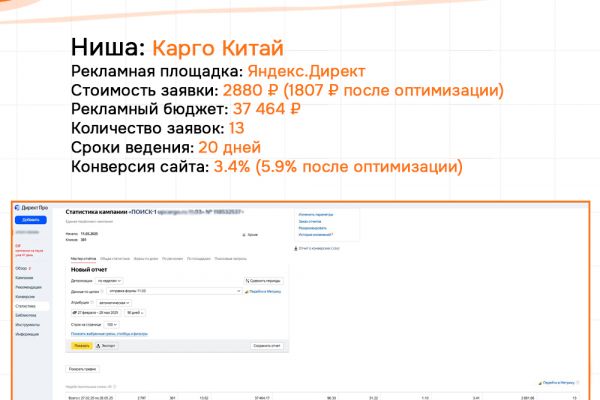Image resolution: width=600 pixels, height=400 pixels.
Task: Click the Экспорт button
Action: pos(106,346)
